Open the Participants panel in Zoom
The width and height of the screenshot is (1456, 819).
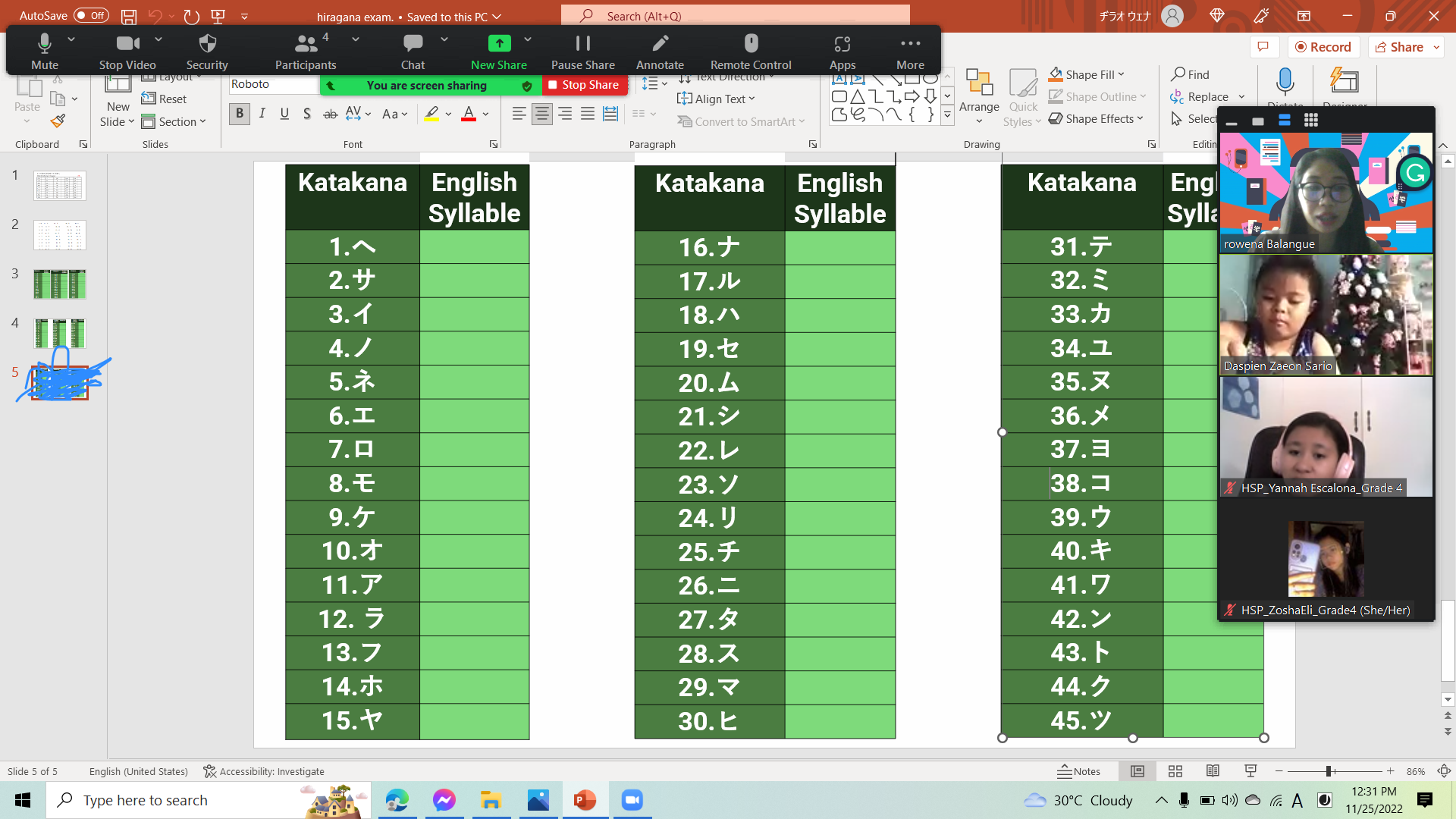[305, 51]
